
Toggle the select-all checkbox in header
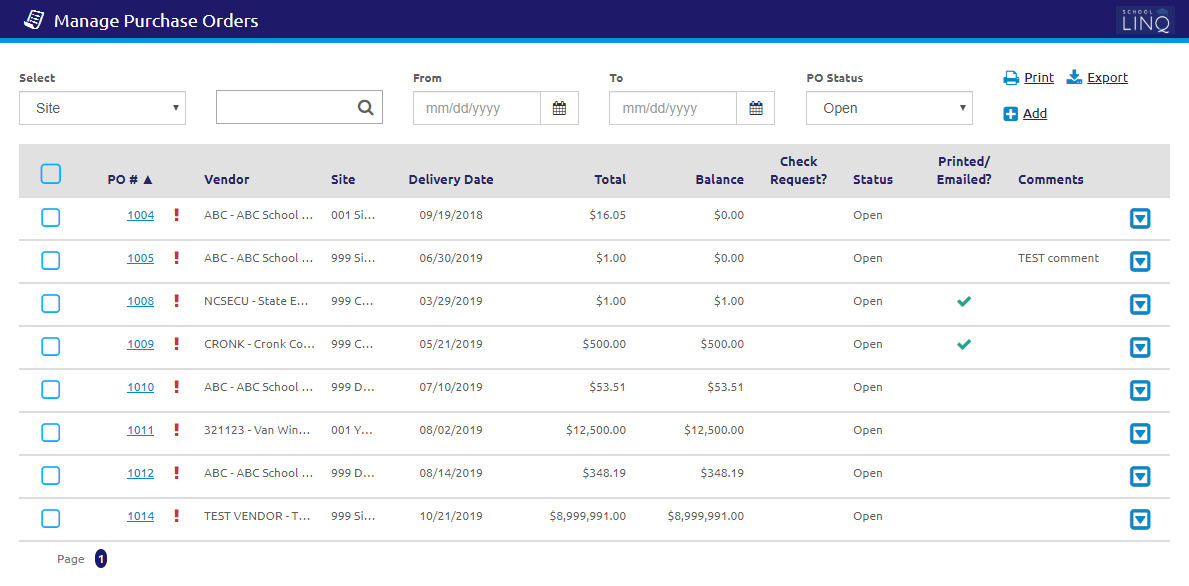click(51, 174)
